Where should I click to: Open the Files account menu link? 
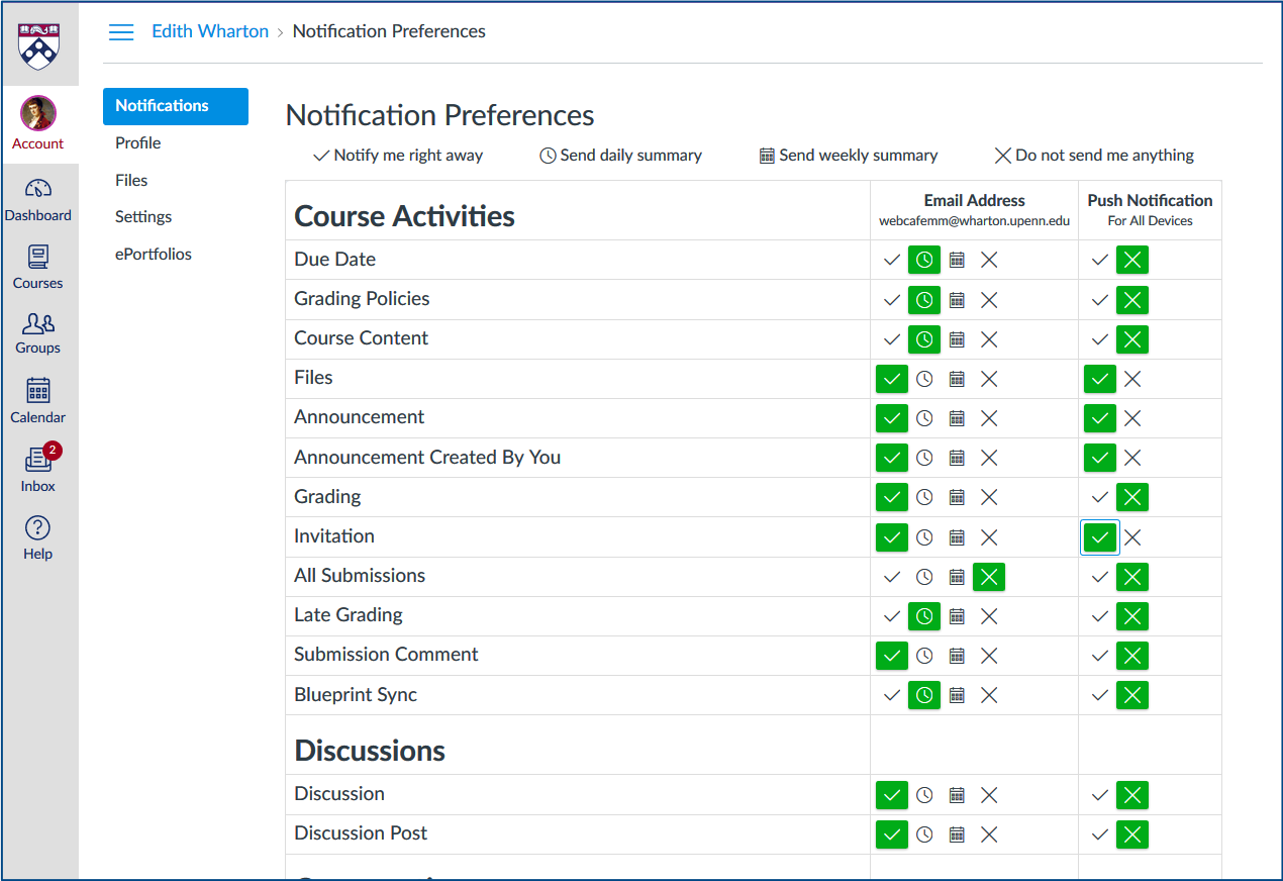coord(131,180)
